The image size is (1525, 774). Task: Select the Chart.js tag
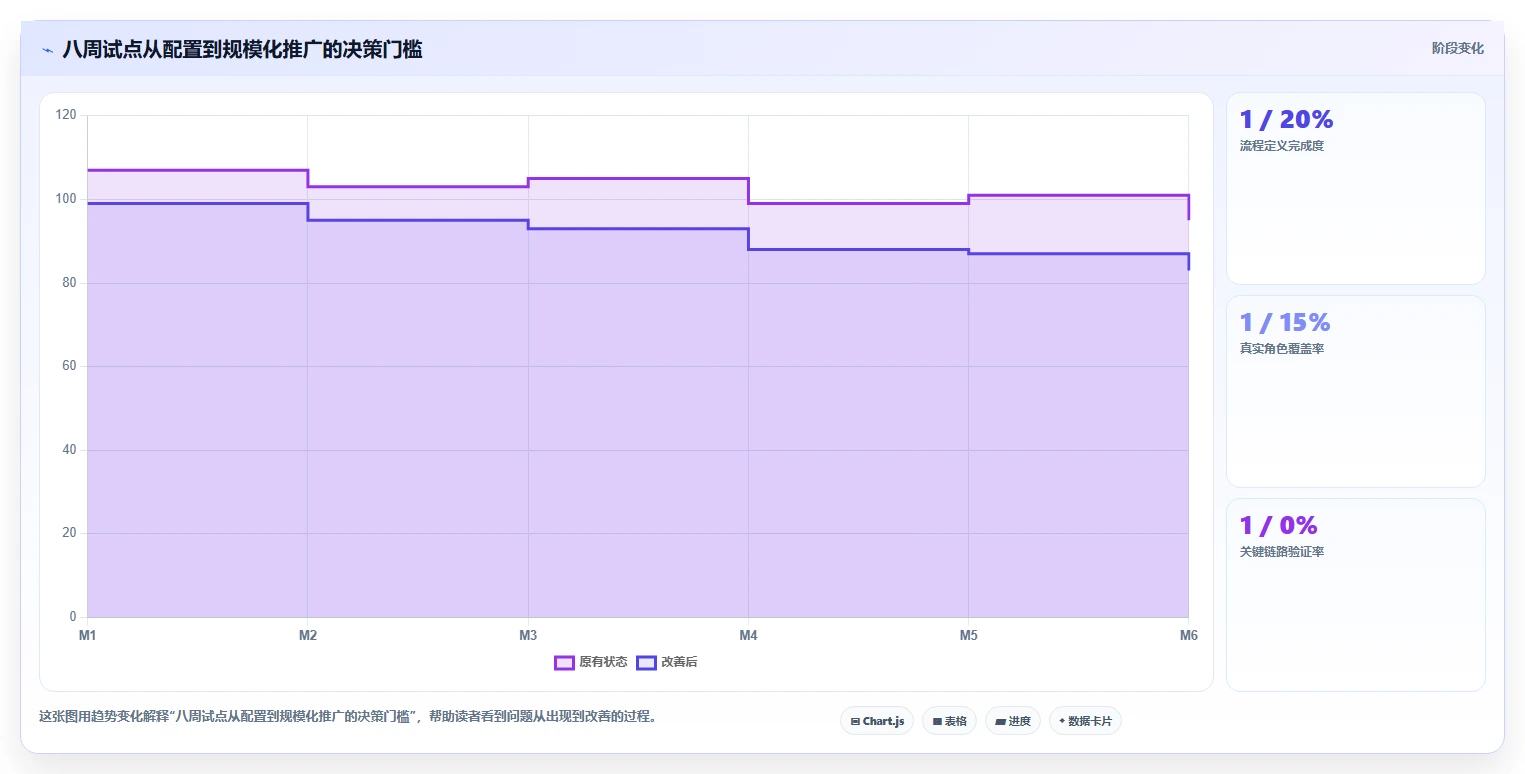(877, 721)
